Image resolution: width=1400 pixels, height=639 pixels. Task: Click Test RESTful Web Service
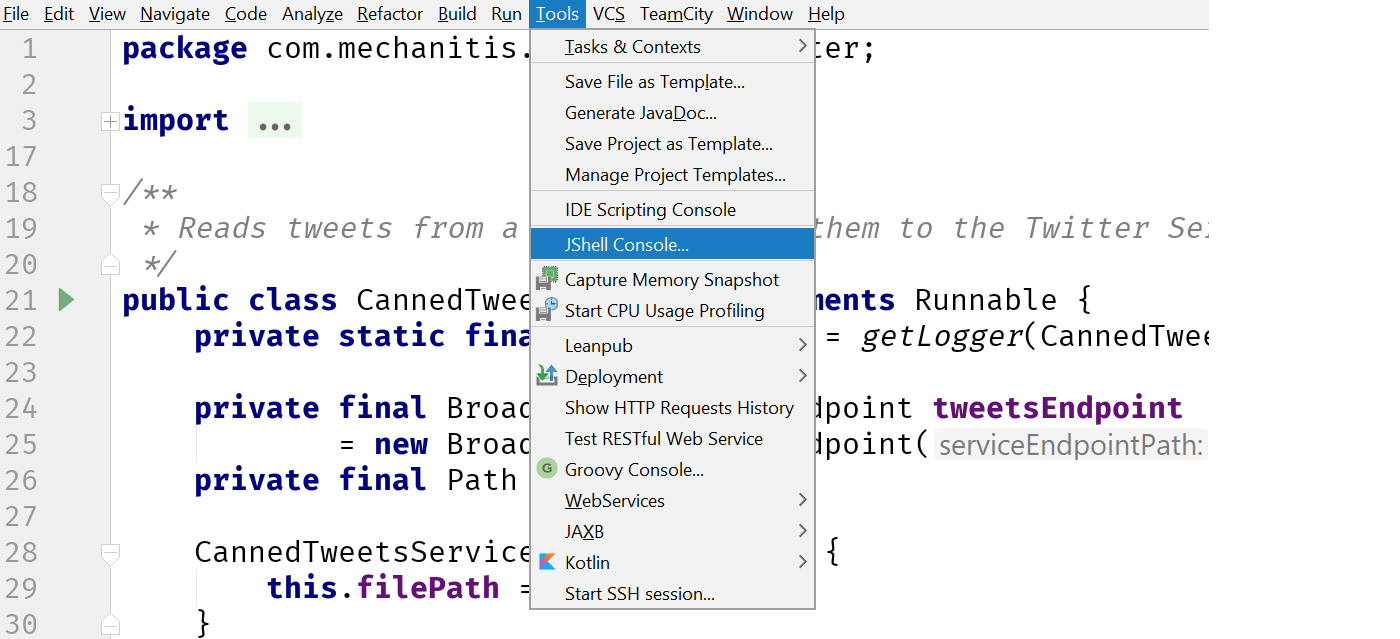[x=663, y=439]
